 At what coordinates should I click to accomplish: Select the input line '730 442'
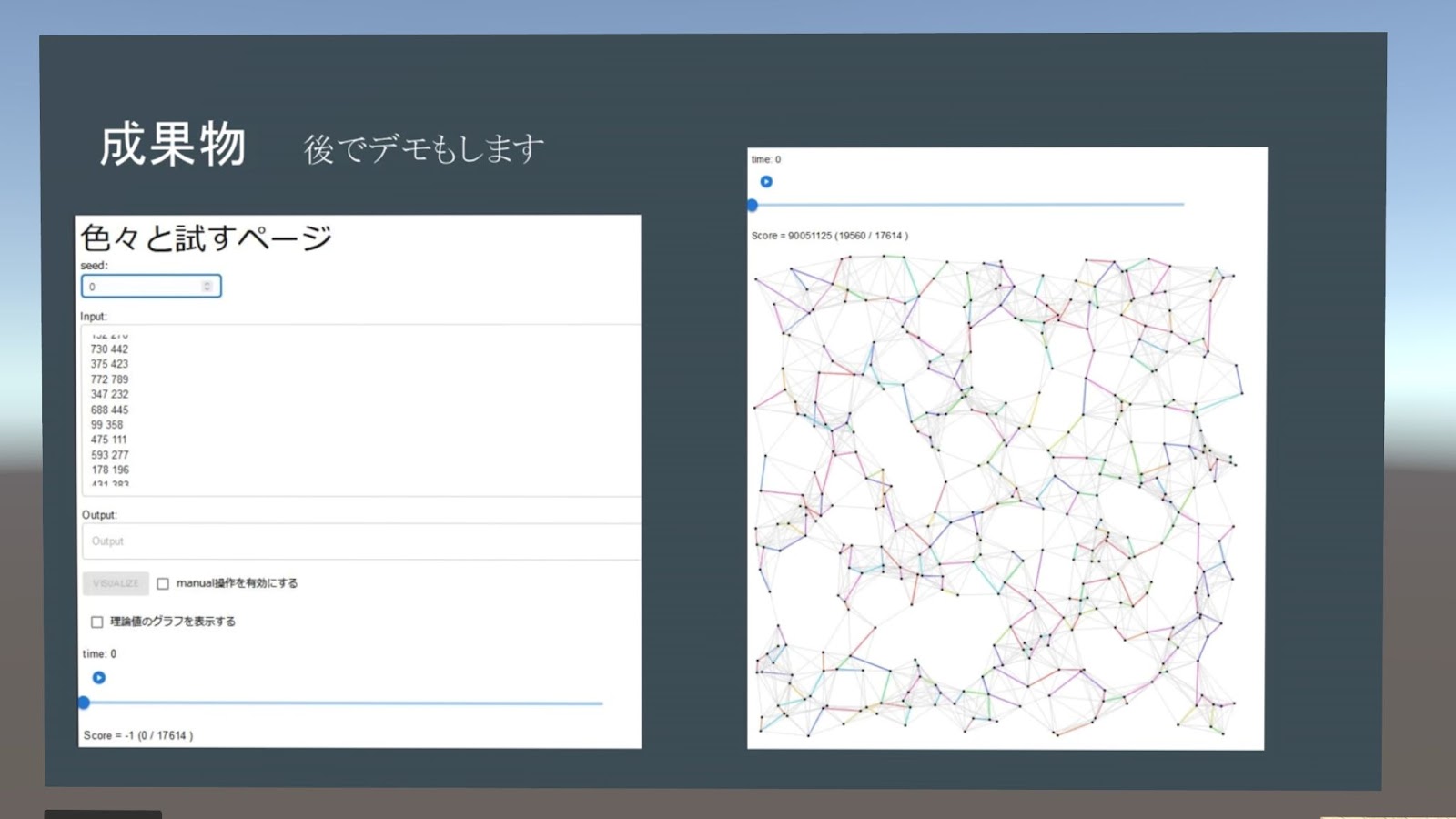coord(109,349)
